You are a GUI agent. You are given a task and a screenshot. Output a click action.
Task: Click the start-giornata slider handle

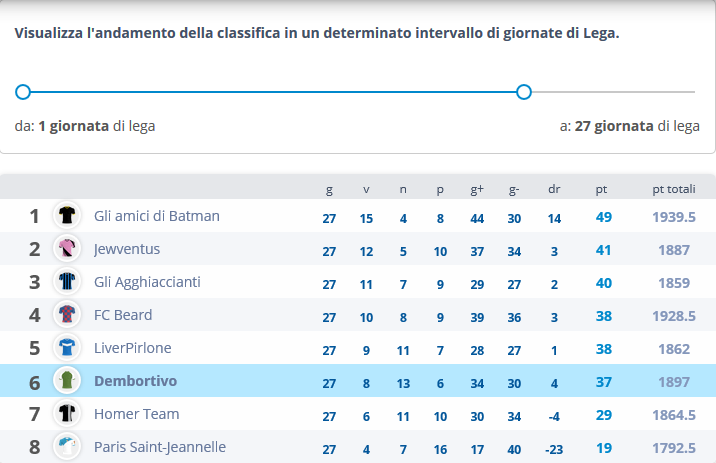click(x=23, y=92)
